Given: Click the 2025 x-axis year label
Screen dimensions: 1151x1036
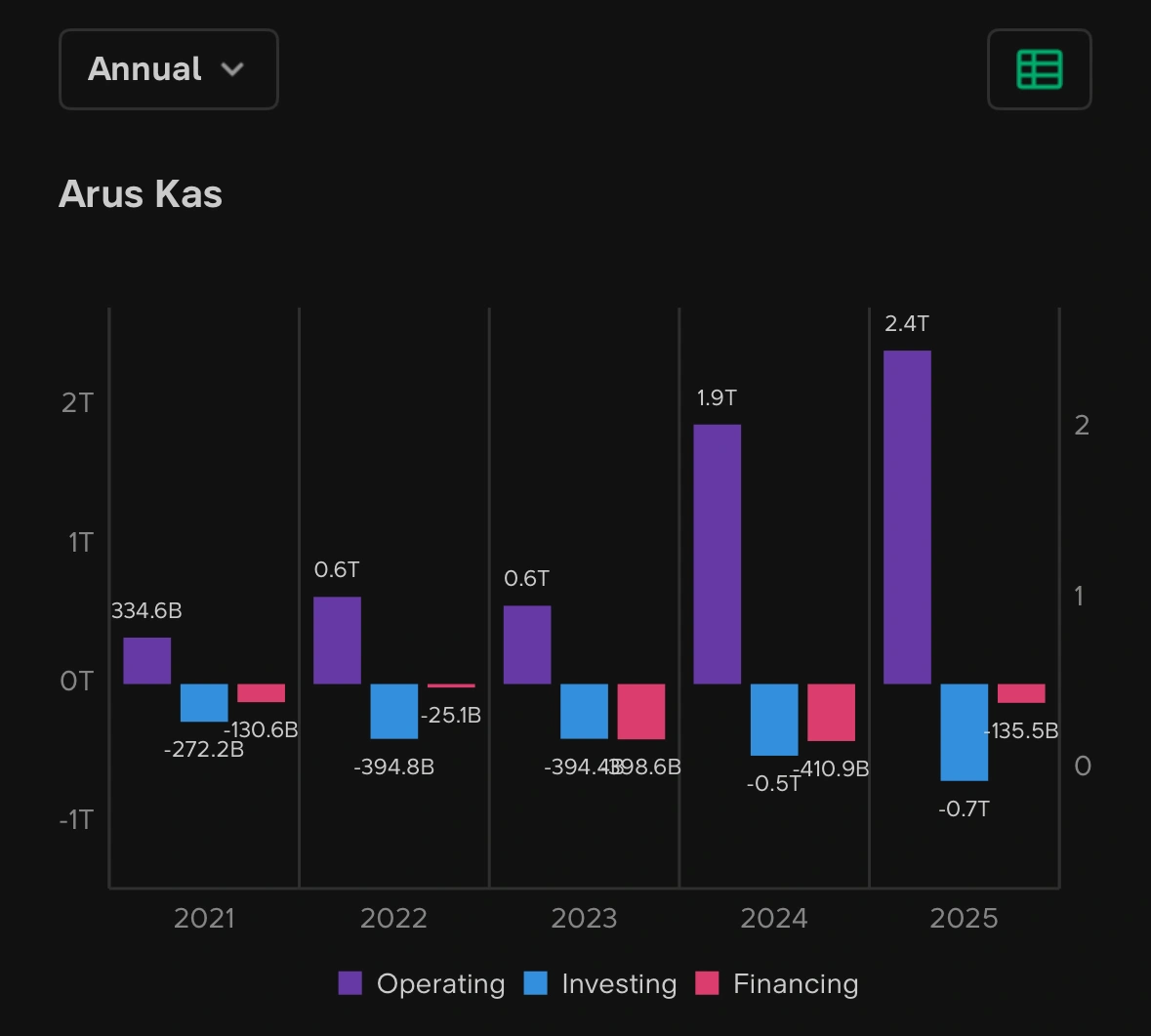Looking at the screenshot, I should coord(964,919).
